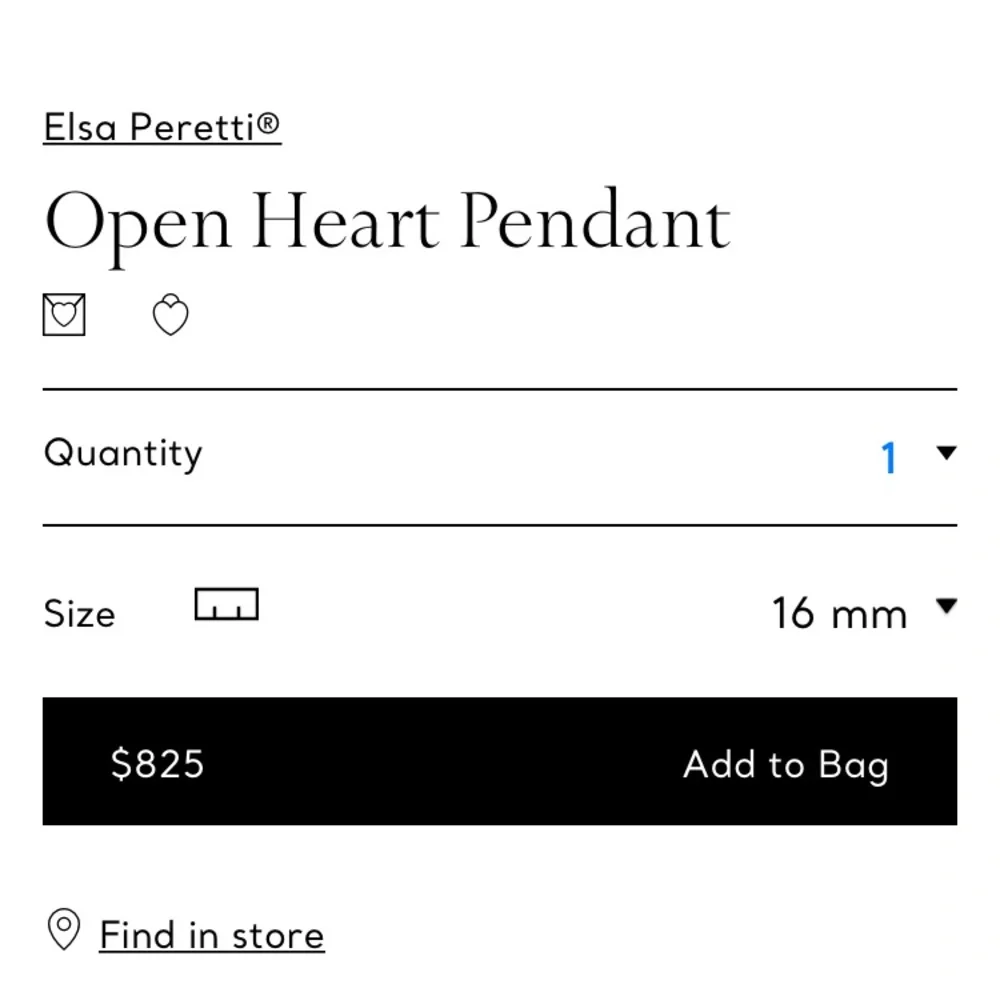Select the heart pendant on chain variant icon

click(x=64, y=314)
